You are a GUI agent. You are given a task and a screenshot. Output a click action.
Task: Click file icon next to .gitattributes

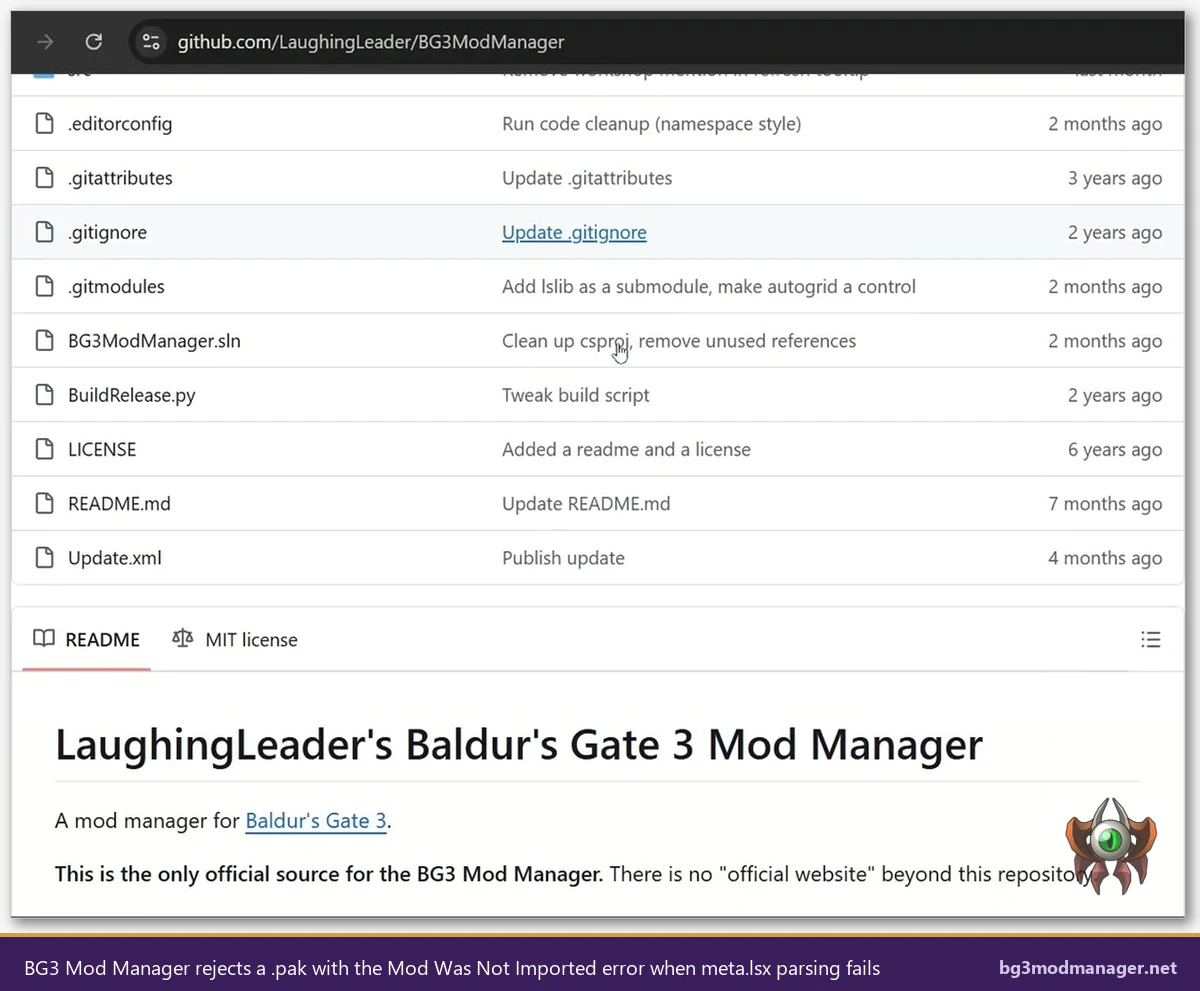point(44,178)
